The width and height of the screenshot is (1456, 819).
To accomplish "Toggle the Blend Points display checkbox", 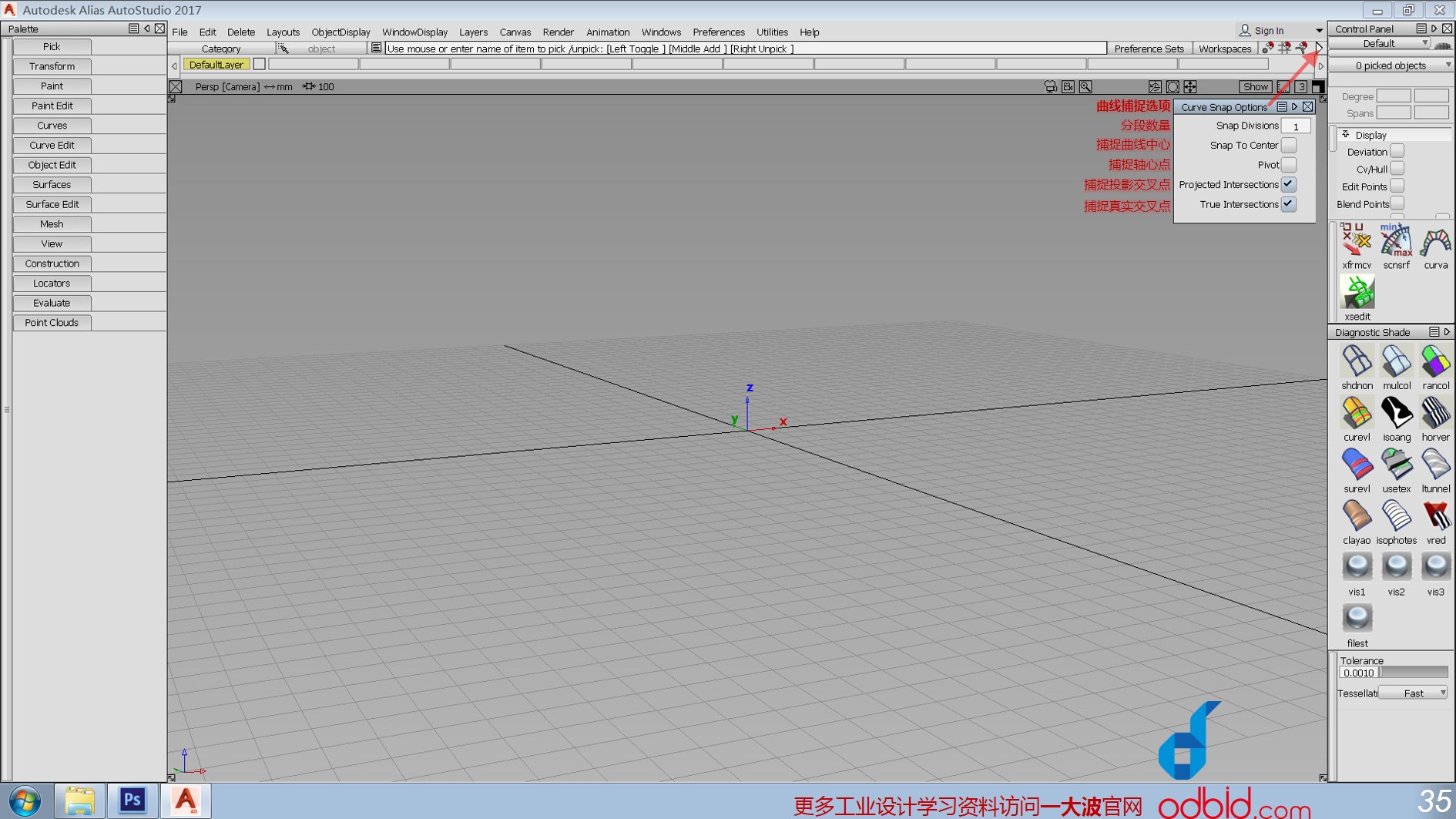I will 1397,204.
